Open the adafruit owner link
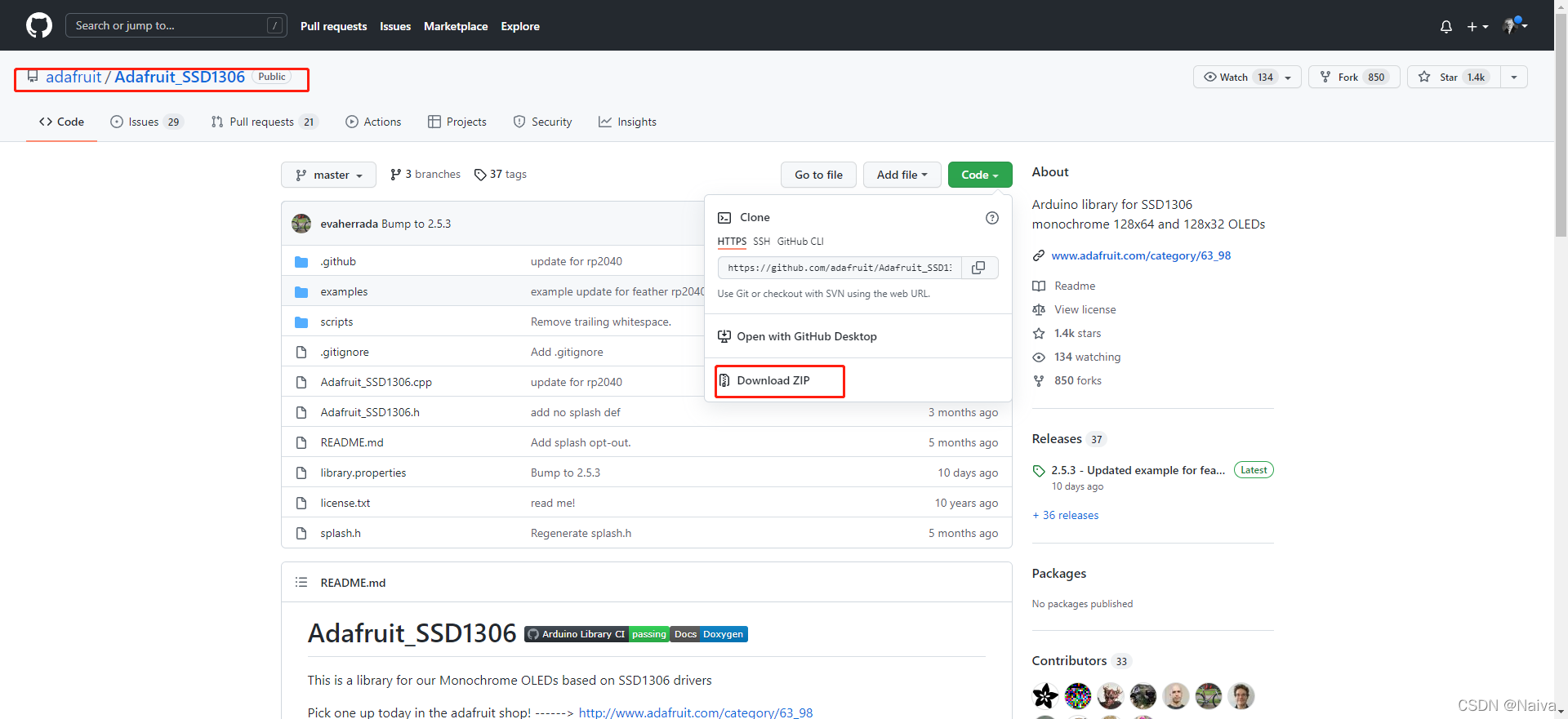Image resolution: width=1568 pixels, height=719 pixels. click(x=73, y=77)
